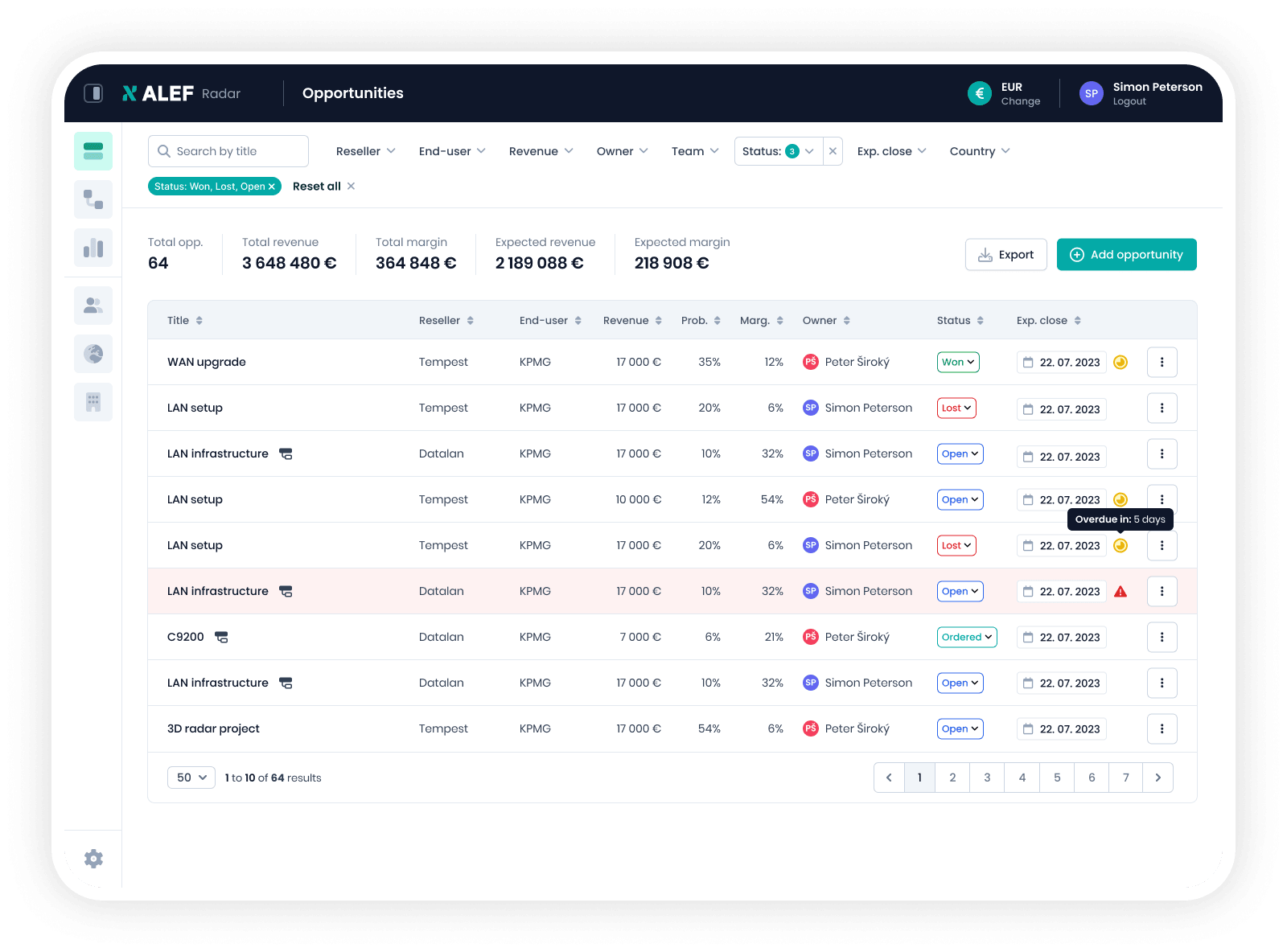
Task: Click calendar date field for C9200
Action: [1062, 637]
